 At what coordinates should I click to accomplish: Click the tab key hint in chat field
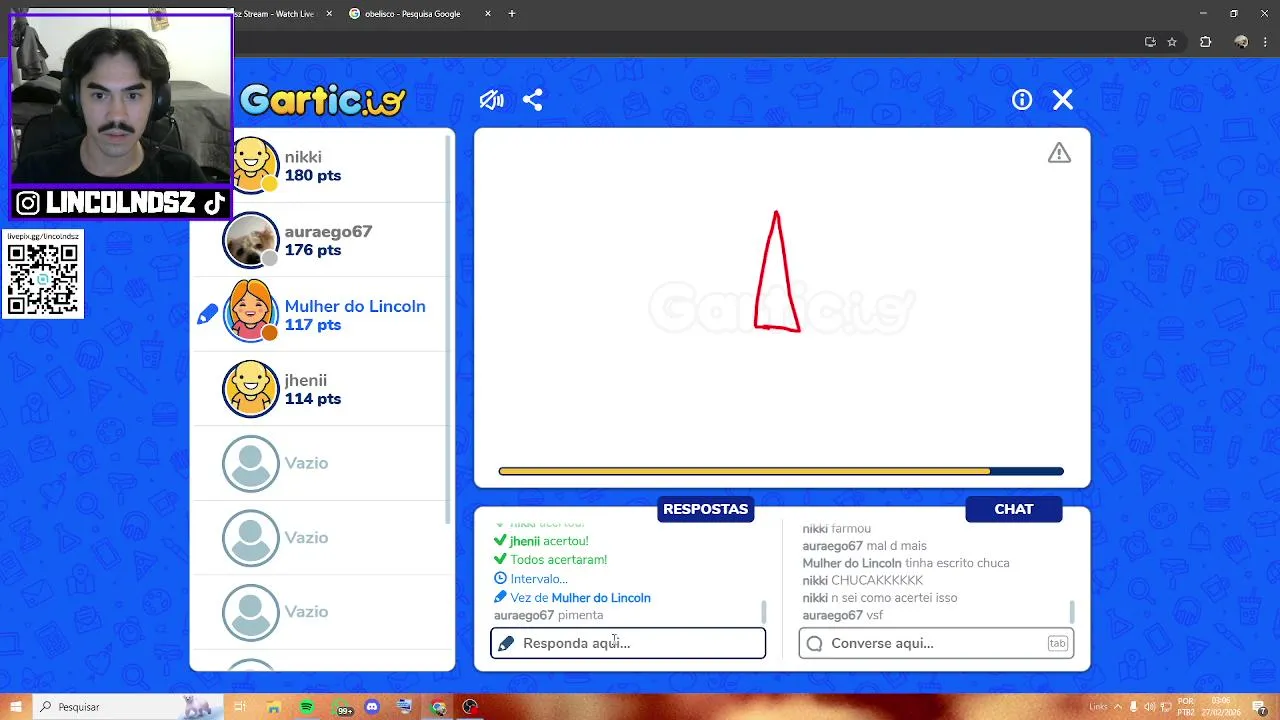pos(1057,643)
